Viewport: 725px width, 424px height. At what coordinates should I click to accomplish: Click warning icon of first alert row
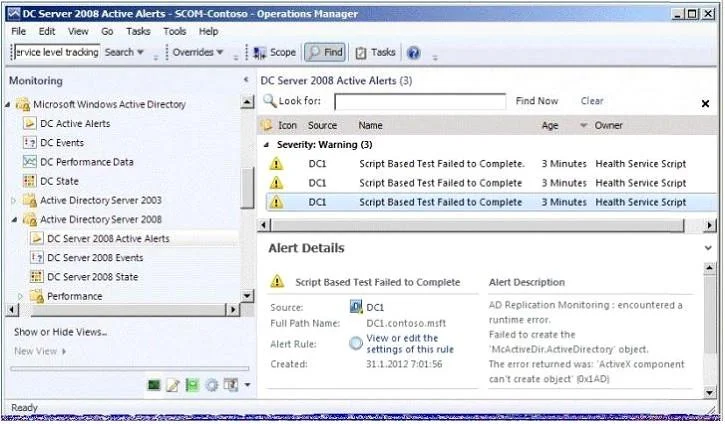pyautogui.click(x=276, y=164)
